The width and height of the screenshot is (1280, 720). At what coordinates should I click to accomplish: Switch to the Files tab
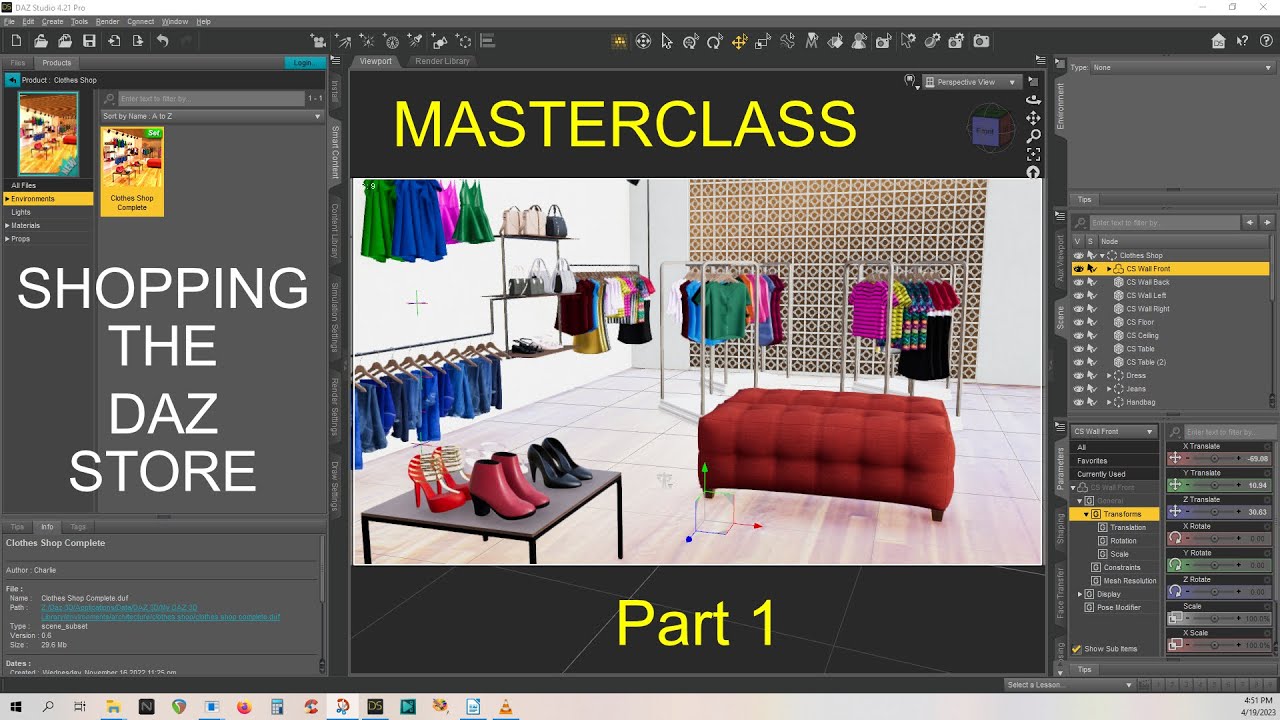pyautogui.click(x=17, y=63)
